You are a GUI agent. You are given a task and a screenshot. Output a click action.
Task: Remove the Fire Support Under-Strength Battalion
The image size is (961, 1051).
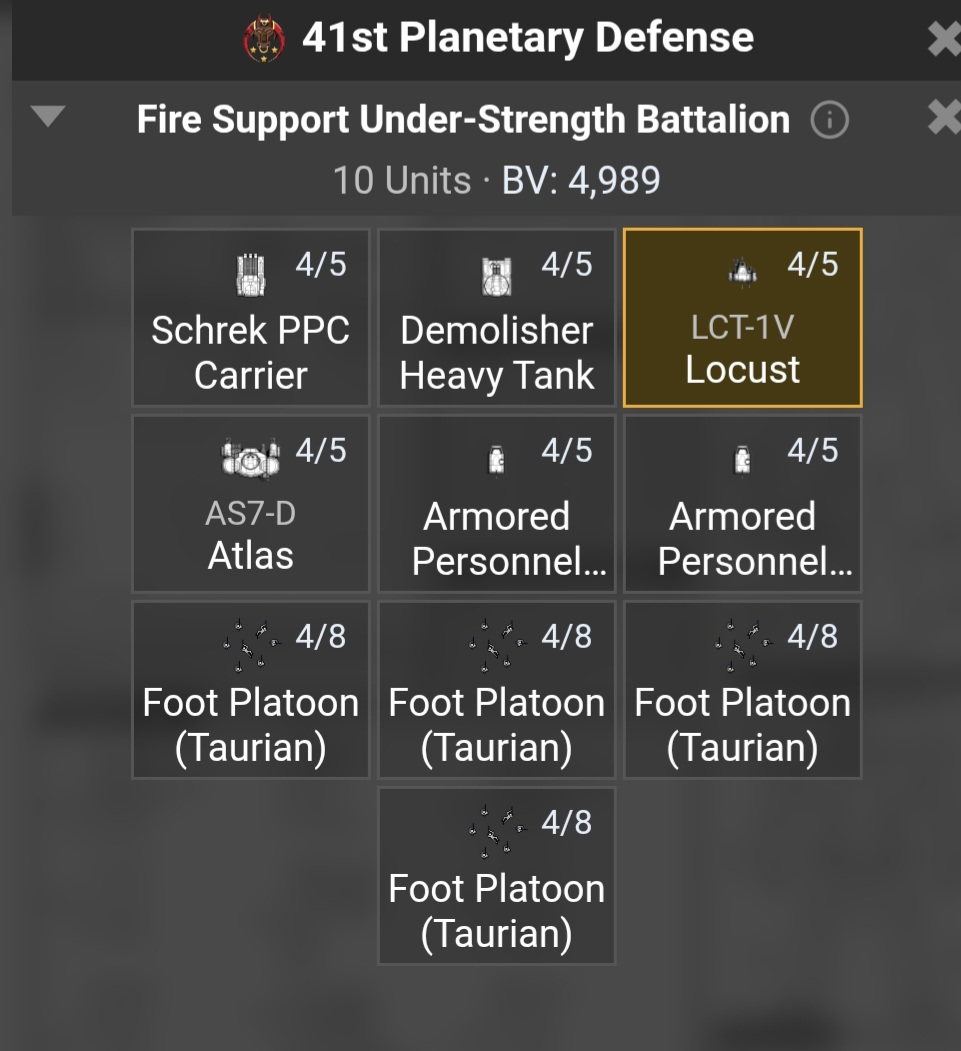[944, 119]
